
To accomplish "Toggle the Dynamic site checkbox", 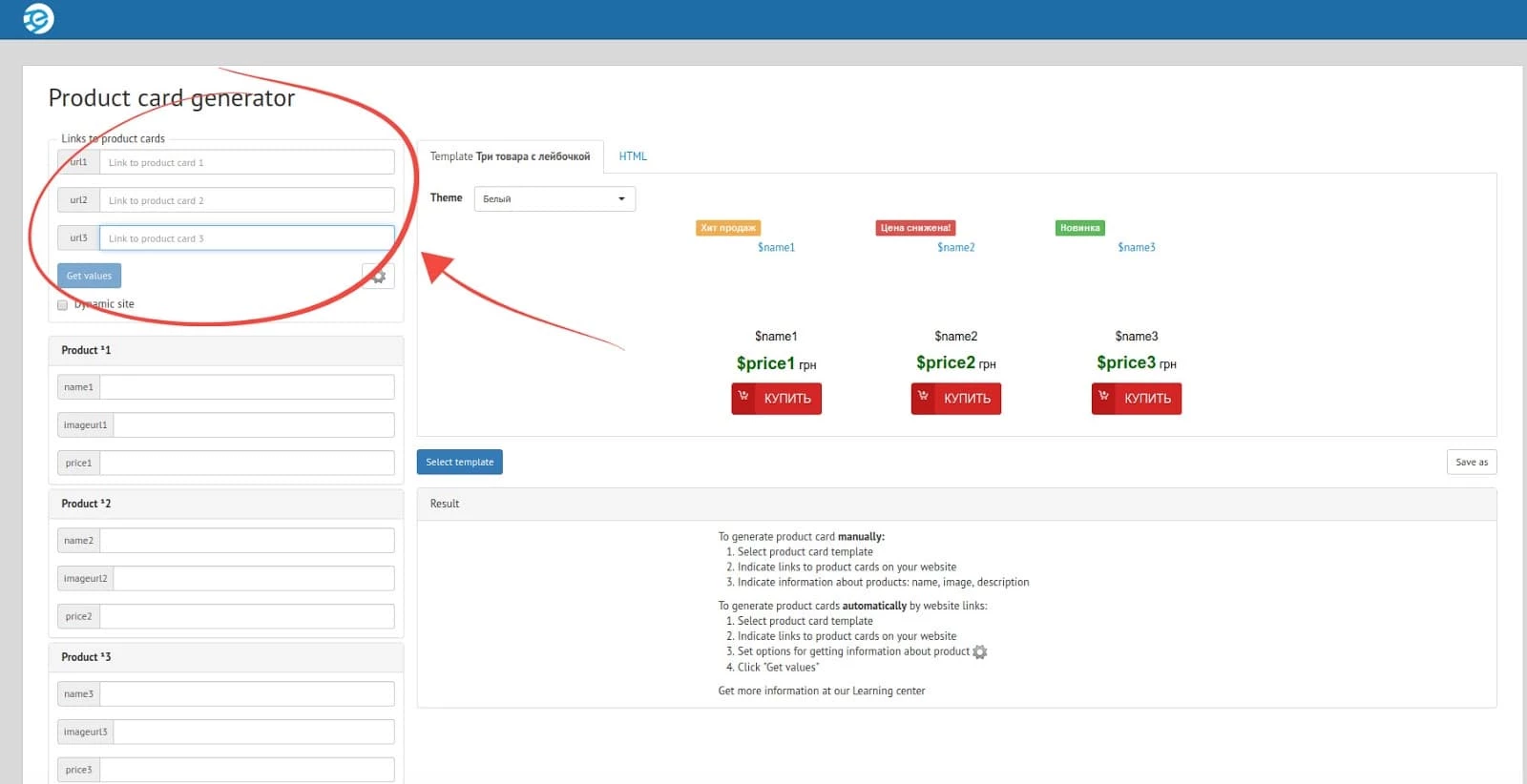I will [62, 305].
